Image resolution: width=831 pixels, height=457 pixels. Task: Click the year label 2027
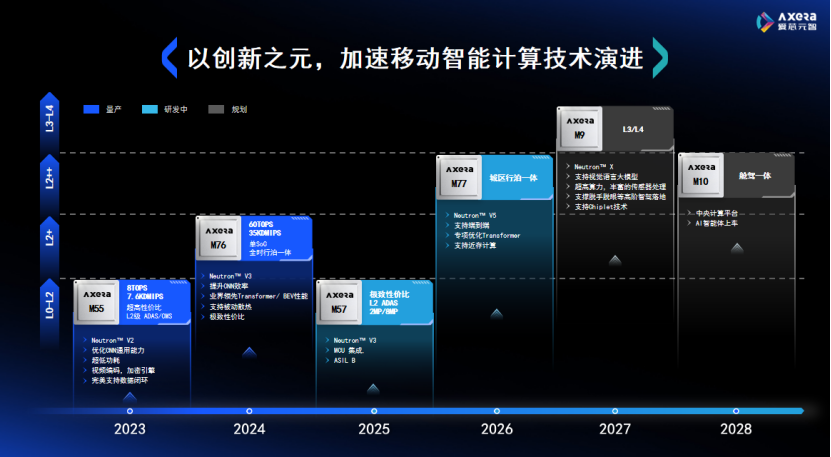pos(615,428)
